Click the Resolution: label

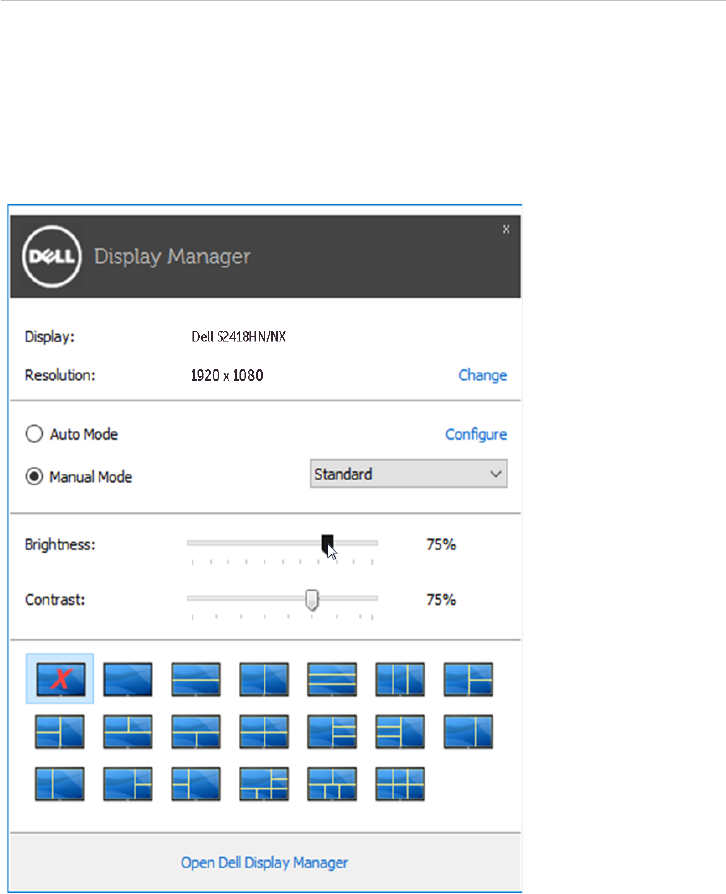[x=60, y=375]
